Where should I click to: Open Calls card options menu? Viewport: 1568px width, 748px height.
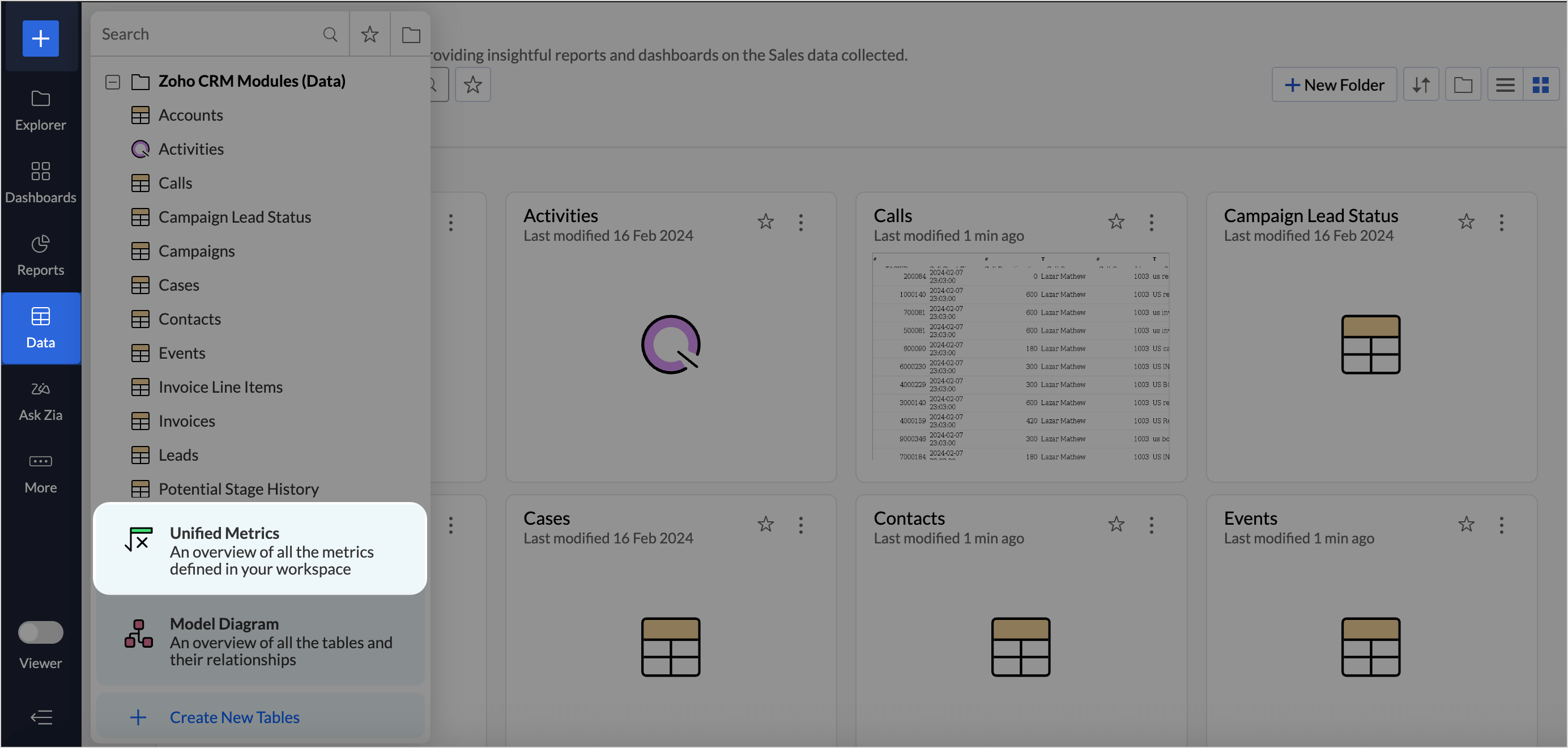(x=1152, y=223)
